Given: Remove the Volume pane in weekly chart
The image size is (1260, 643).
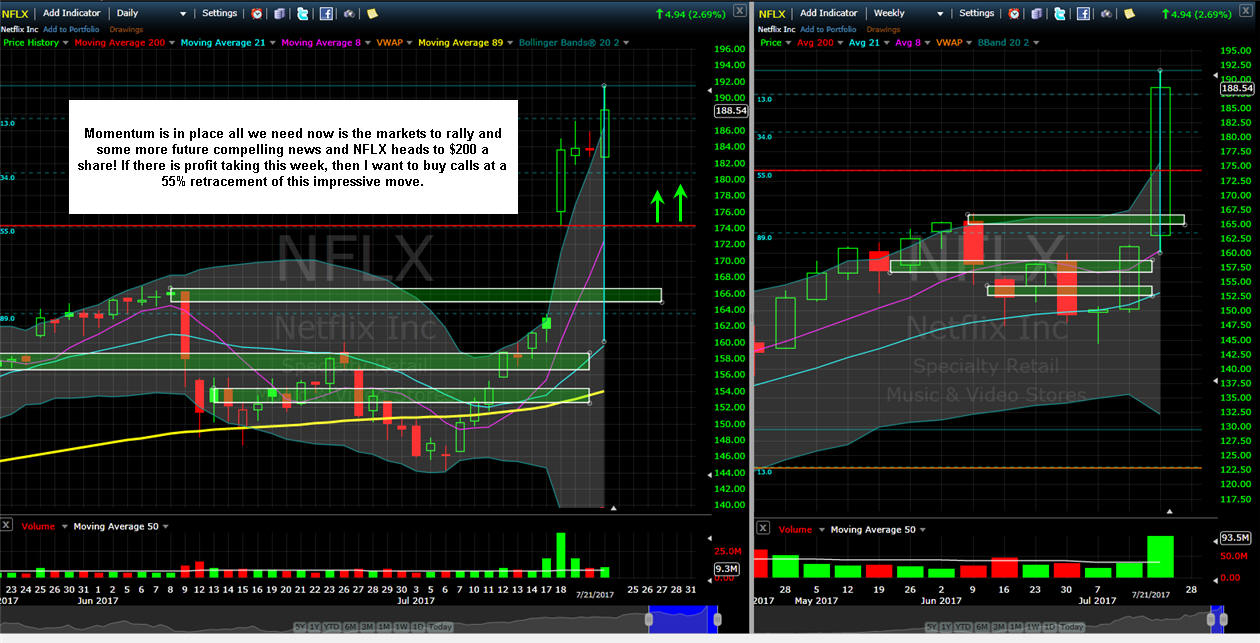Looking at the screenshot, I should pos(763,528).
